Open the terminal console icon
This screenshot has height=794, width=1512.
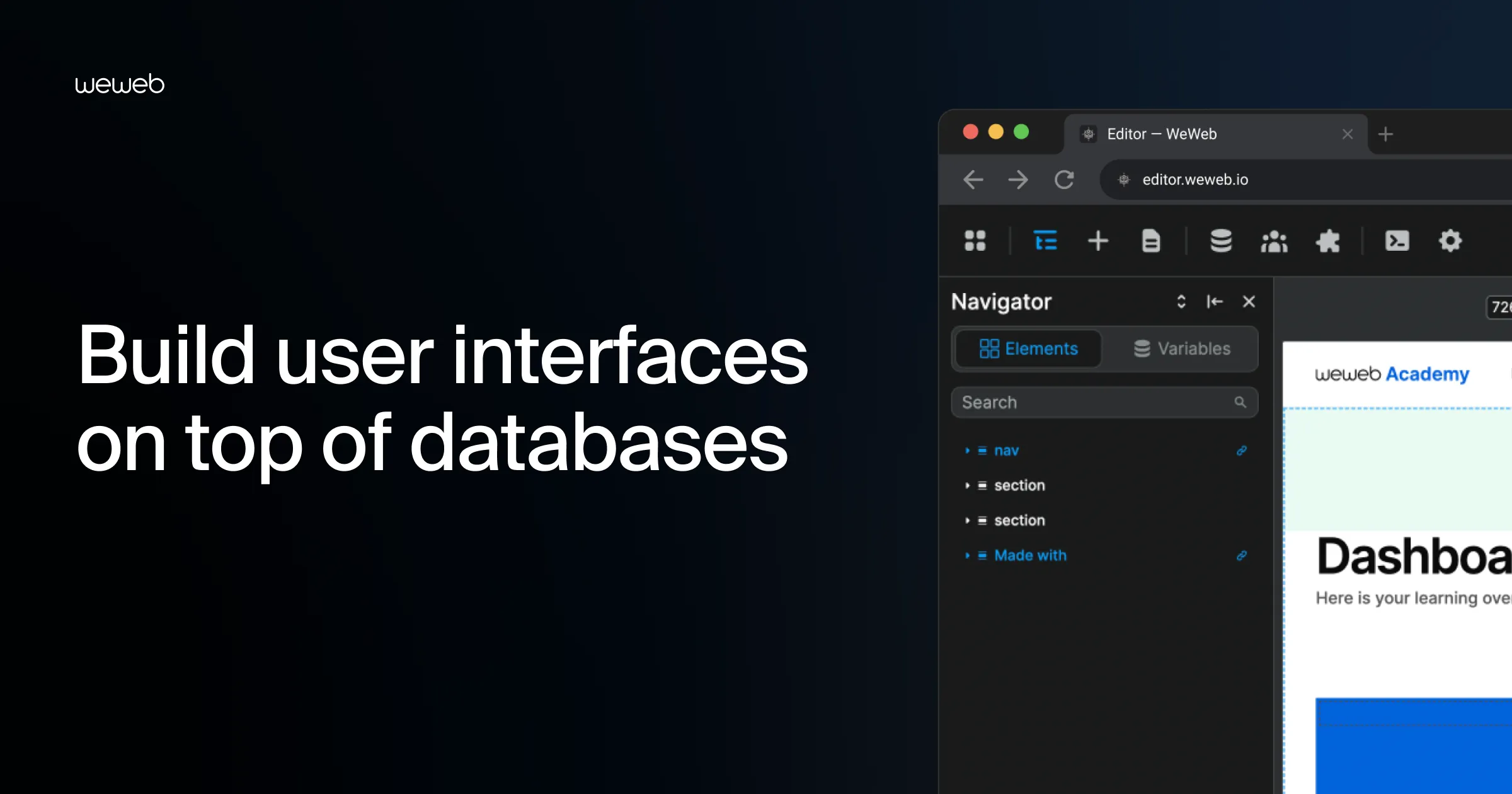pos(1397,241)
